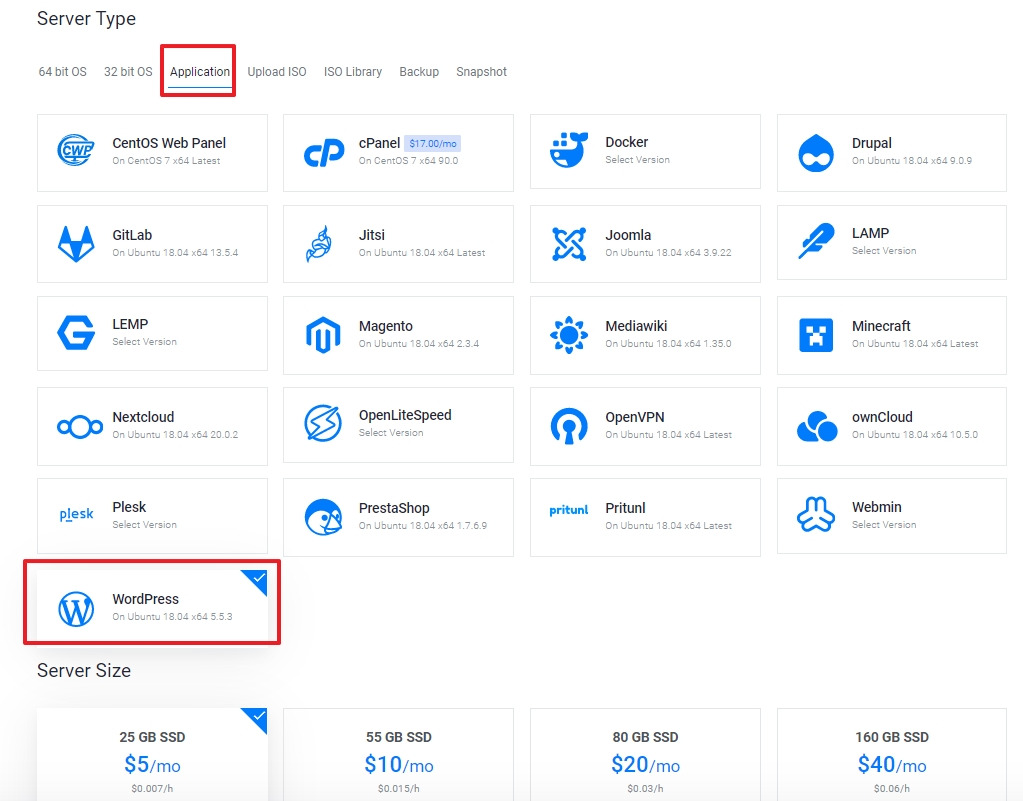Go to the ISO Library tab

[353, 72]
